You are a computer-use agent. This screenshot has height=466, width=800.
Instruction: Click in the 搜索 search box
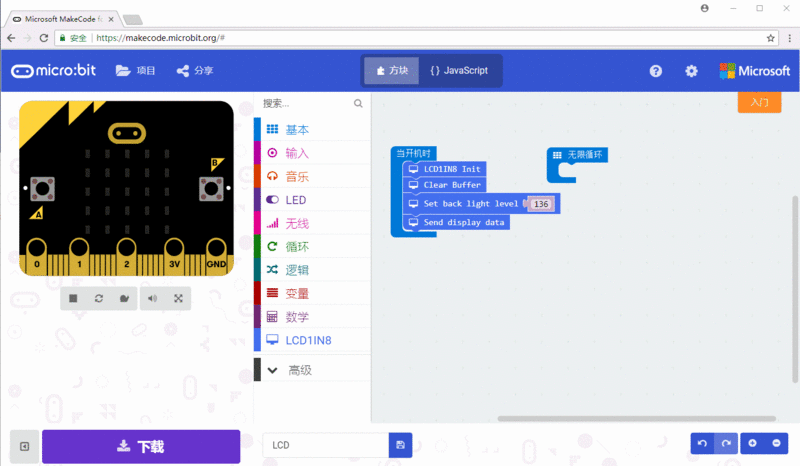click(306, 104)
